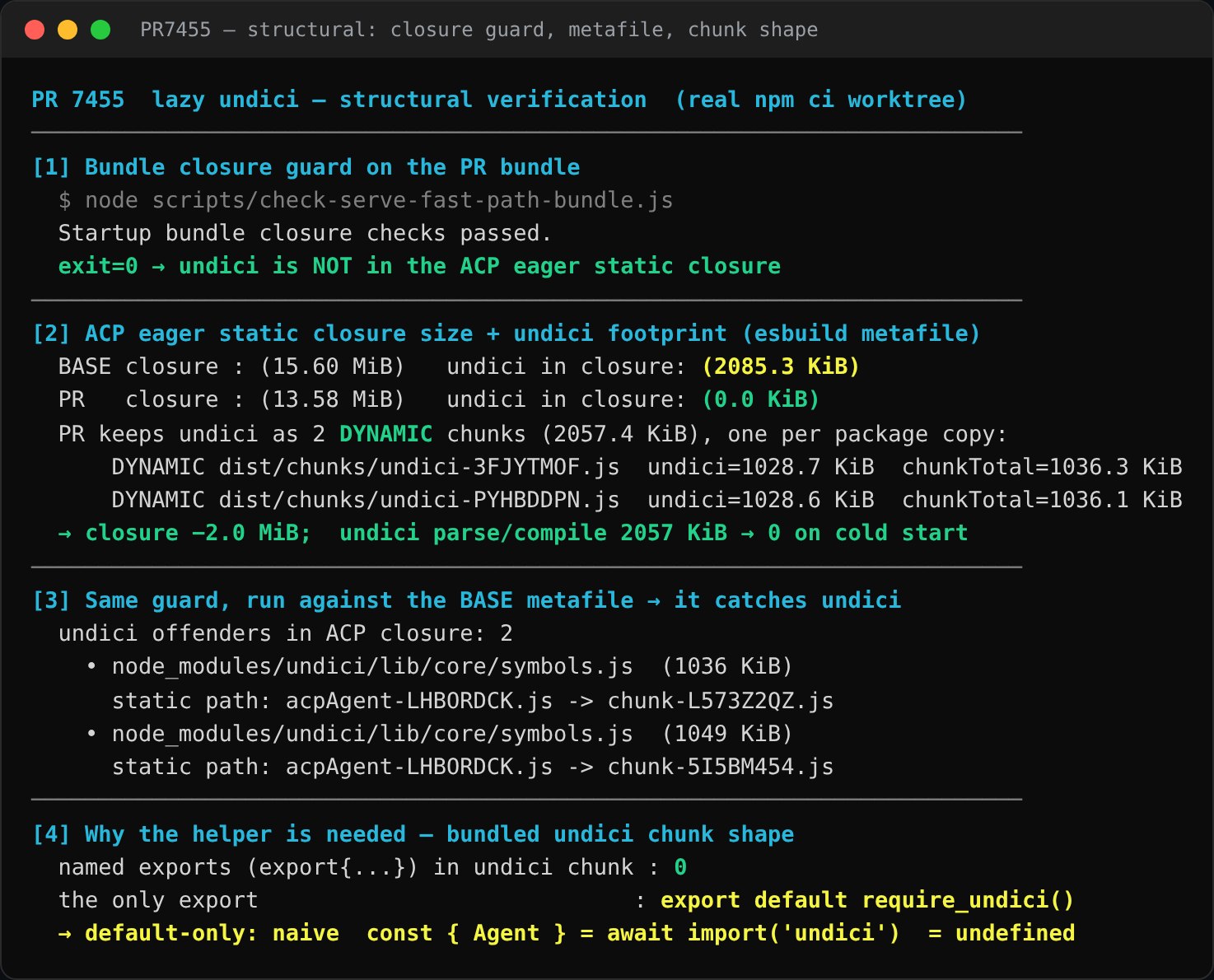Screen dimensions: 1214x980
Task: Click the 'PR closure : (13.58 MiB)' text
Action: [231, 399]
